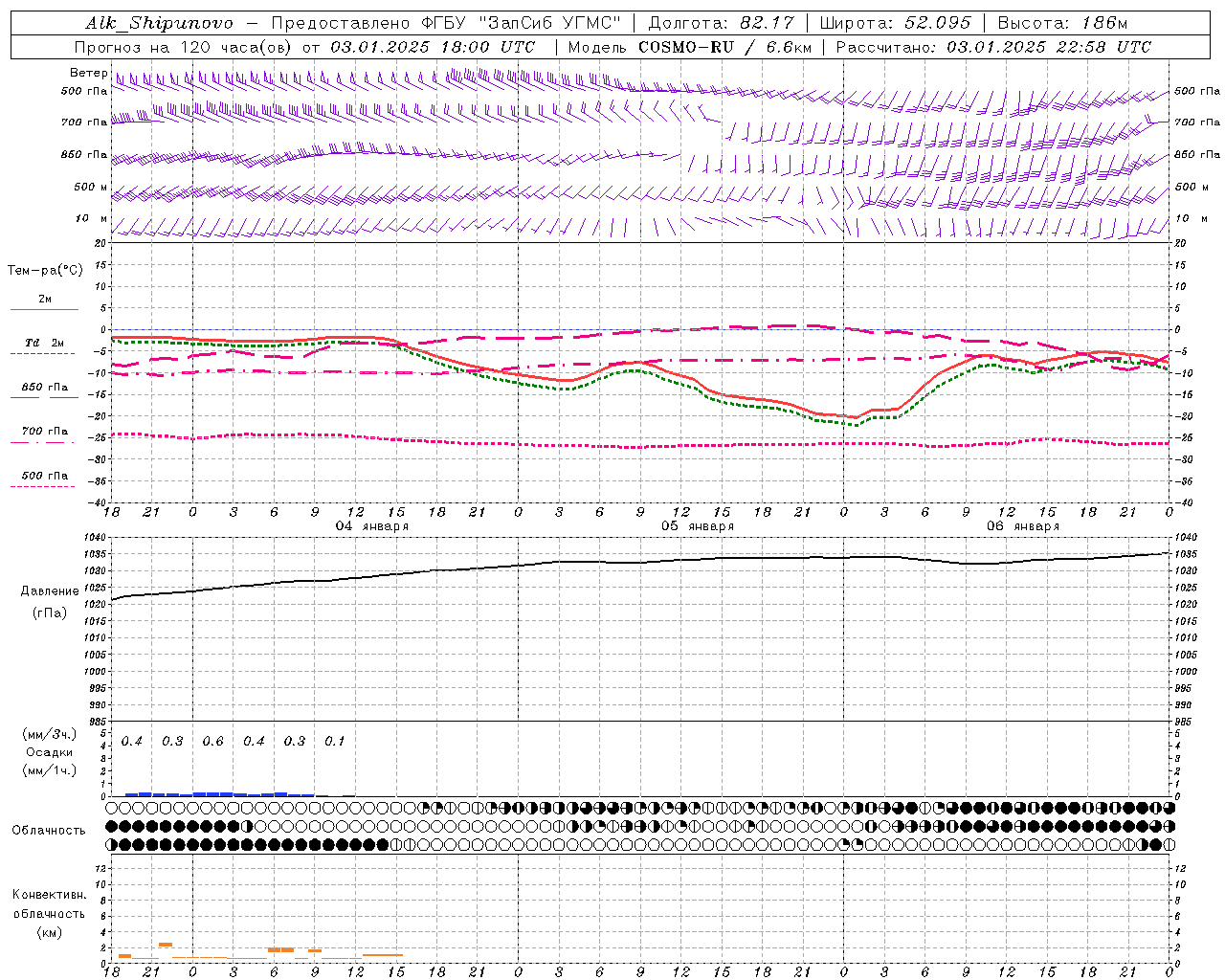Click the 0.6 precipitation amount
The image size is (1225, 980).
212,741
